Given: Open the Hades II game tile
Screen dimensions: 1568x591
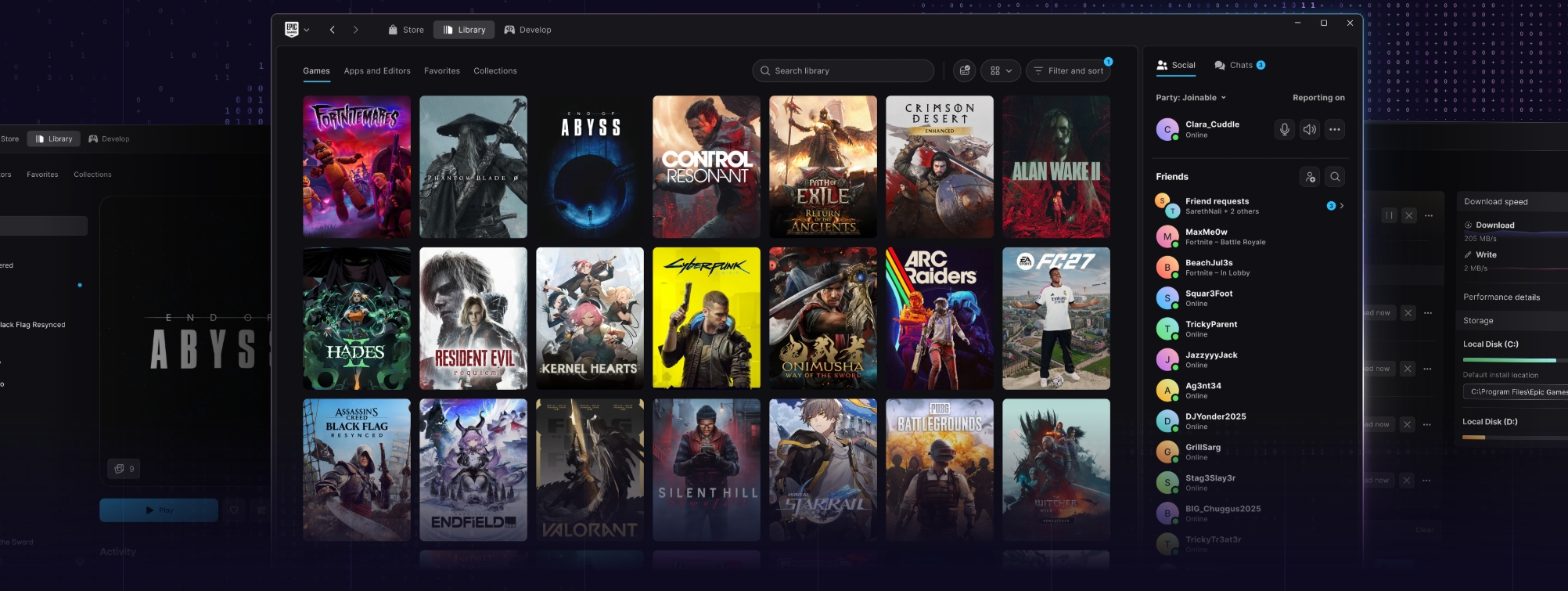Looking at the screenshot, I should (357, 319).
